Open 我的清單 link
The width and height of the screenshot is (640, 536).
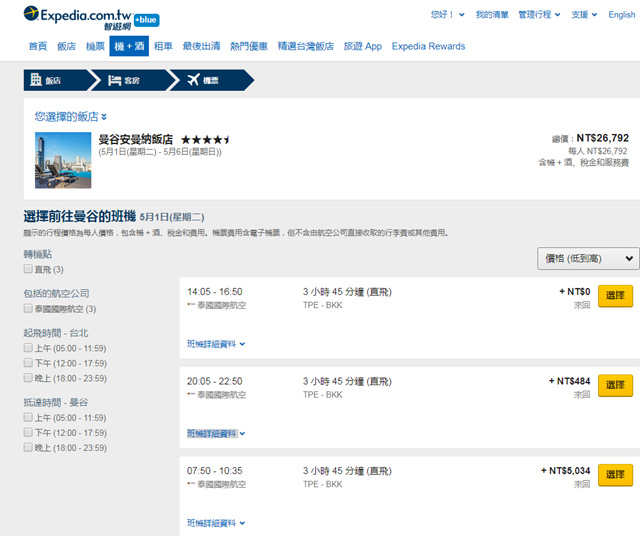492,15
